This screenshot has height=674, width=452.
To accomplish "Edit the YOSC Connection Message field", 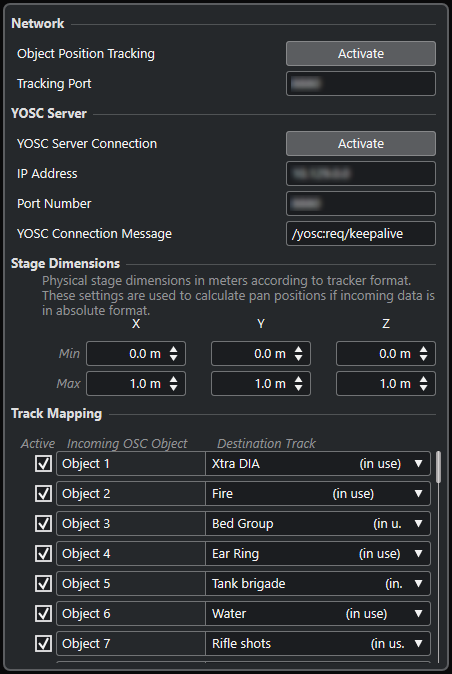I will 361,233.
